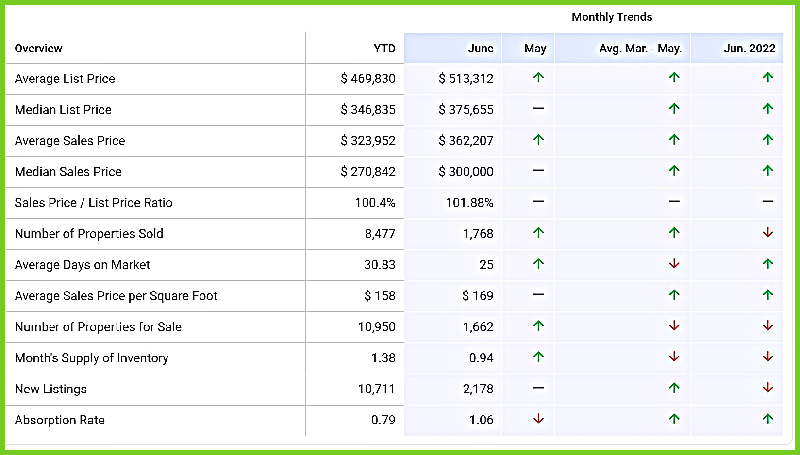This screenshot has height=455, width=800.
Task: Click the May up arrow for Average List Price
Action: (x=538, y=78)
